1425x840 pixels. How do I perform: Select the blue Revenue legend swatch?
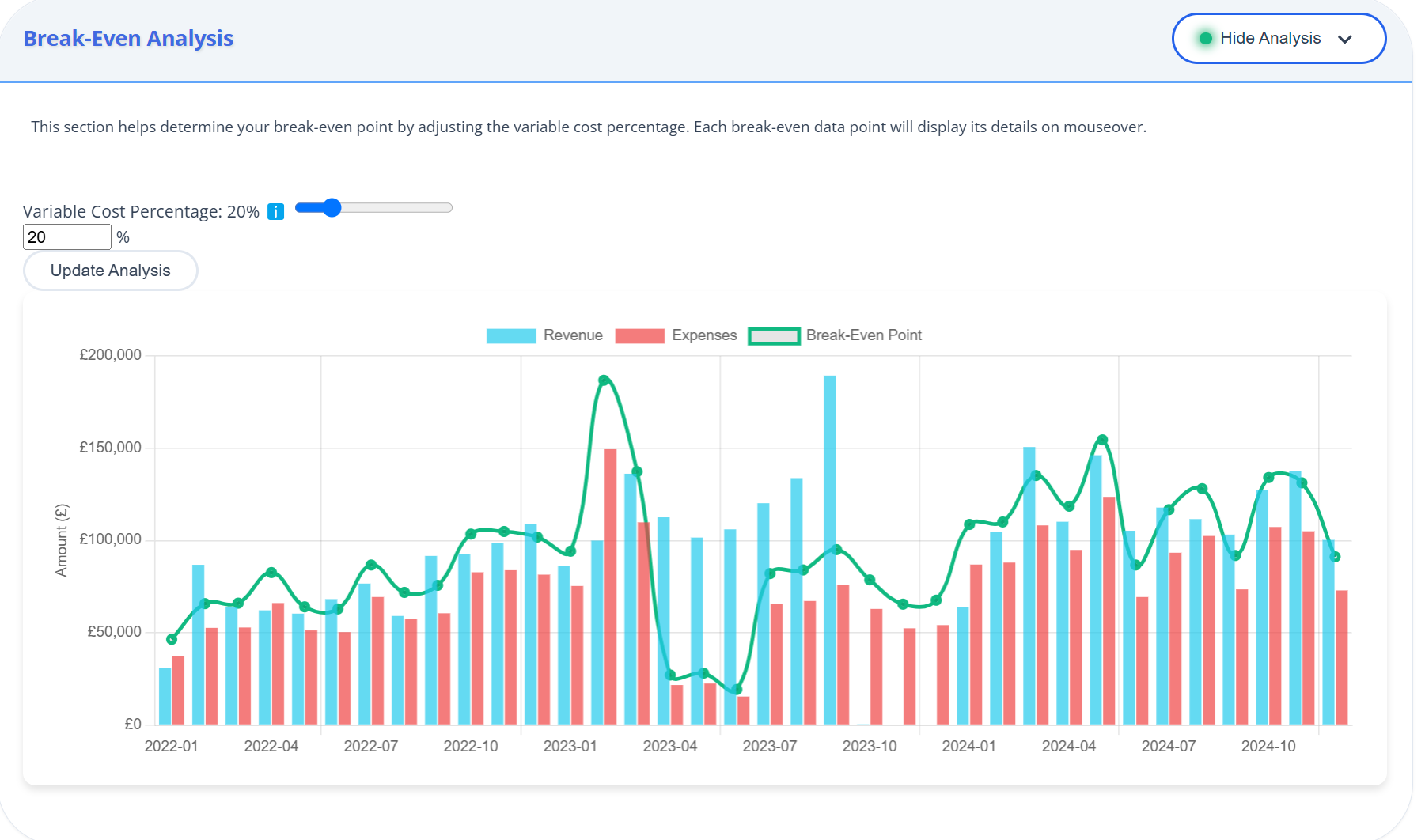pyautogui.click(x=510, y=335)
